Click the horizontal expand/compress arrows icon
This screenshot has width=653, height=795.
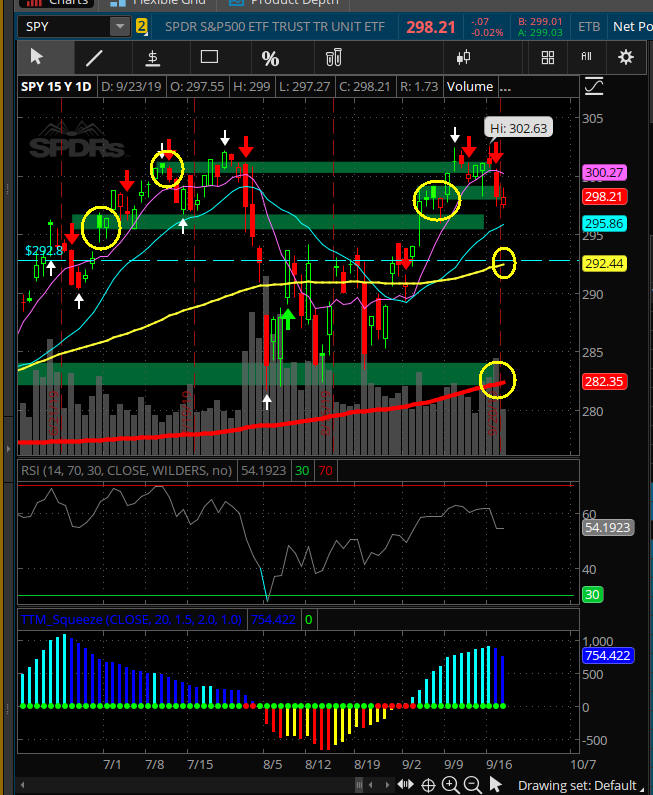point(406,784)
